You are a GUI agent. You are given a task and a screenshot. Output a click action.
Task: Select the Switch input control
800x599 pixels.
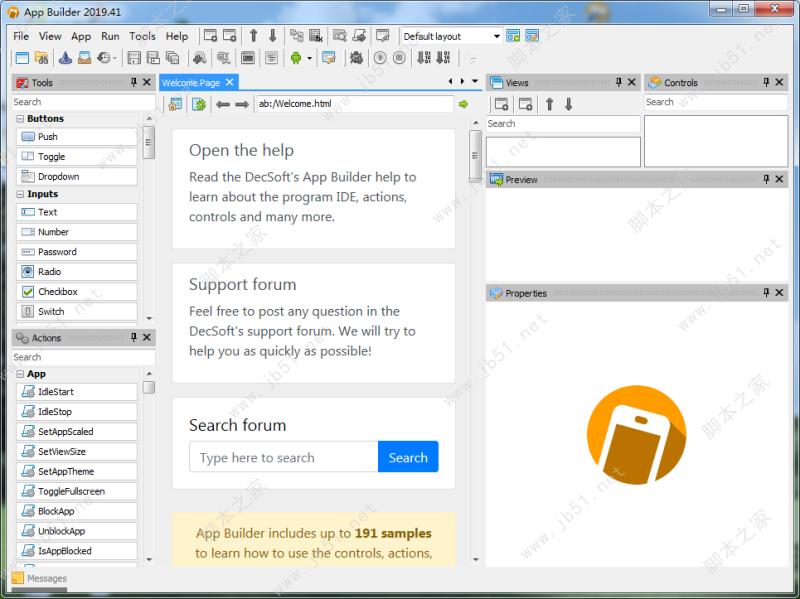point(77,312)
